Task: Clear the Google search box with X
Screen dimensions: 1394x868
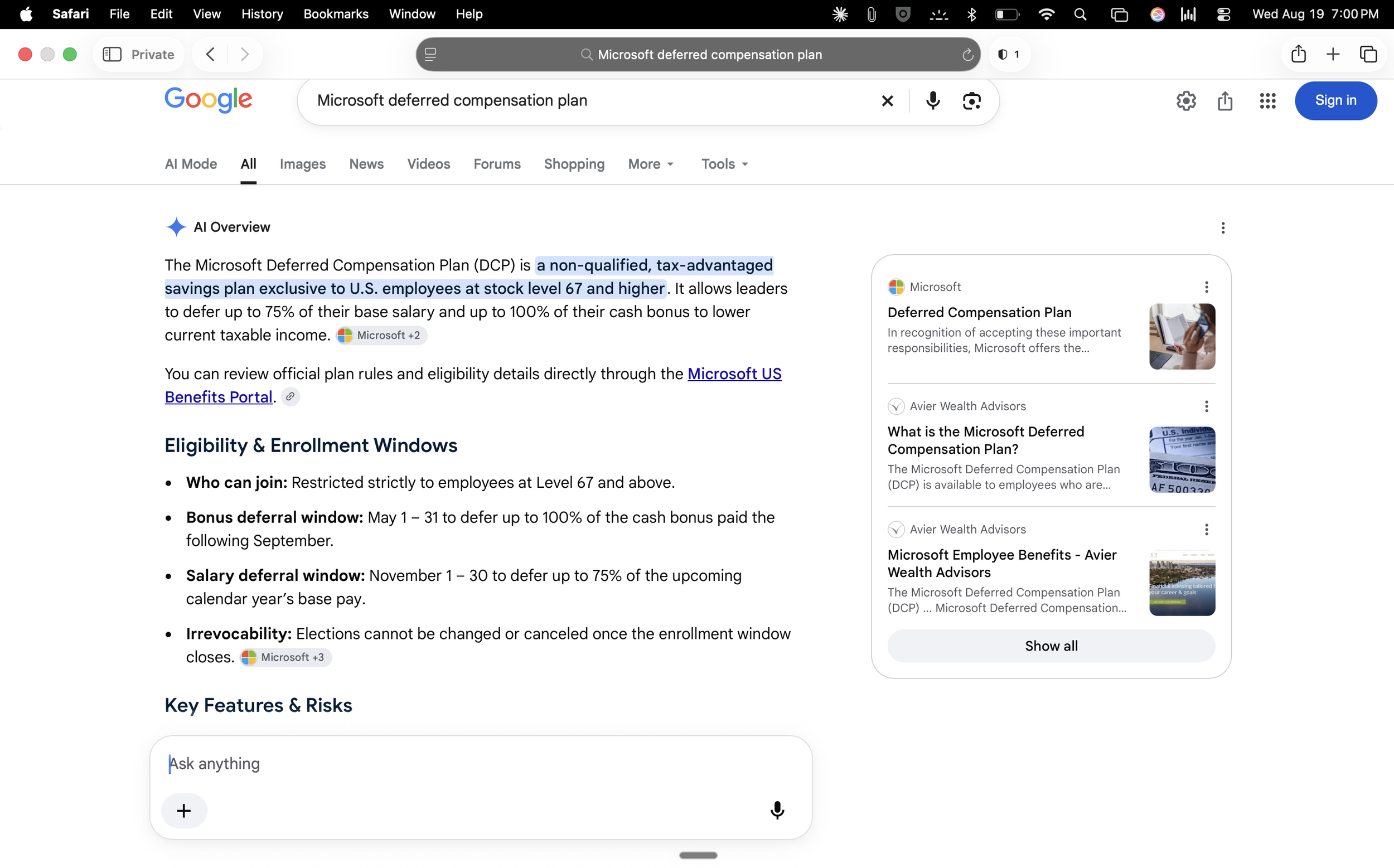Action: [887, 101]
